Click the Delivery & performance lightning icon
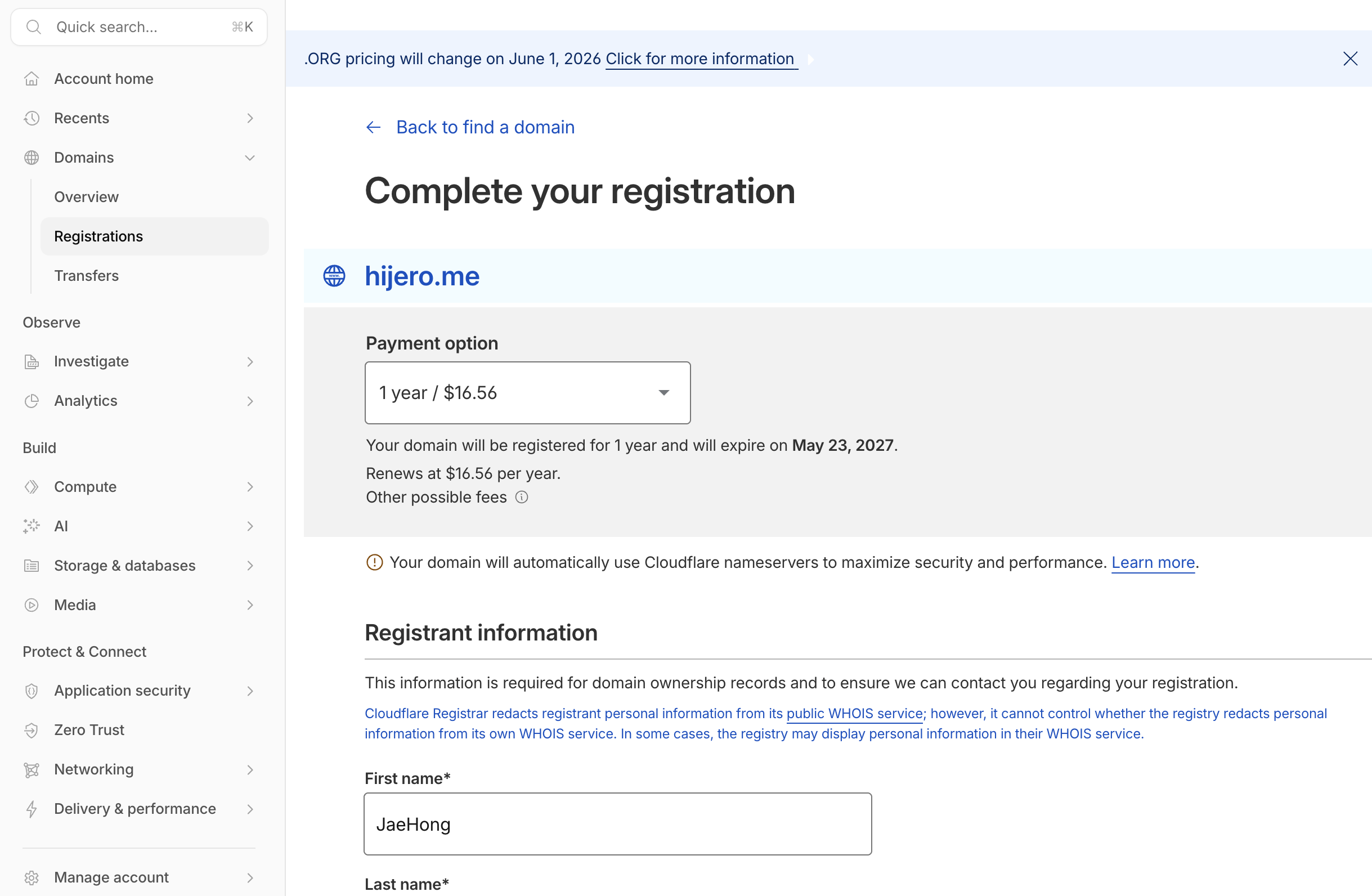This screenshot has width=1372, height=896. 32,809
